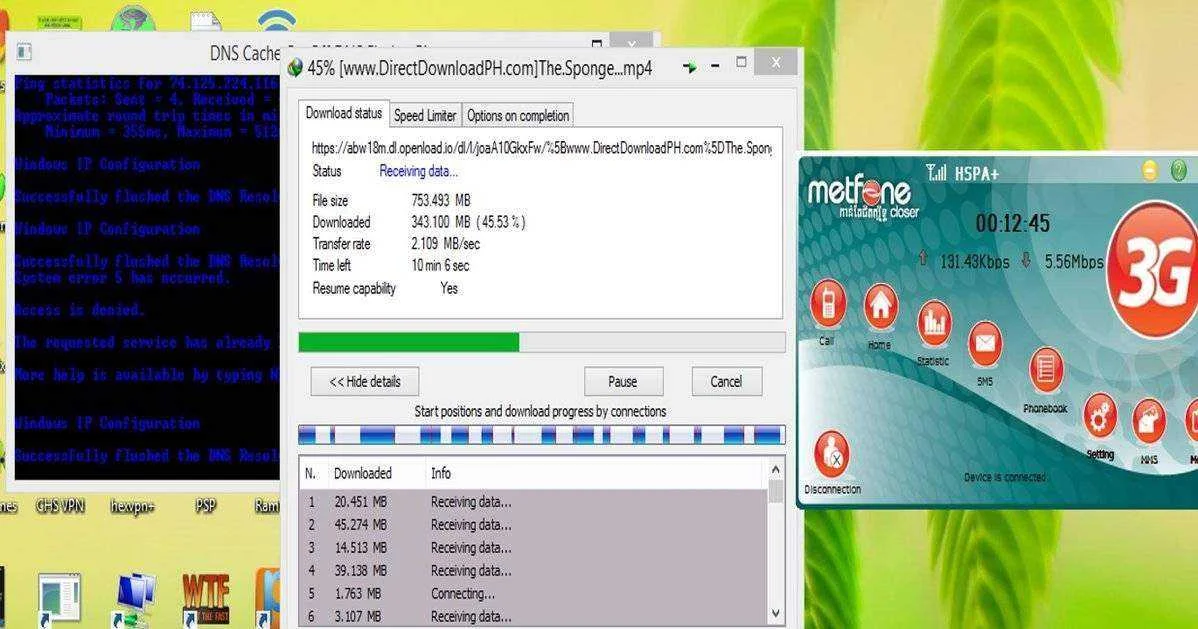Open the MMS icon in Metfone
This screenshot has height=629, width=1198.
(x=1148, y=422)
